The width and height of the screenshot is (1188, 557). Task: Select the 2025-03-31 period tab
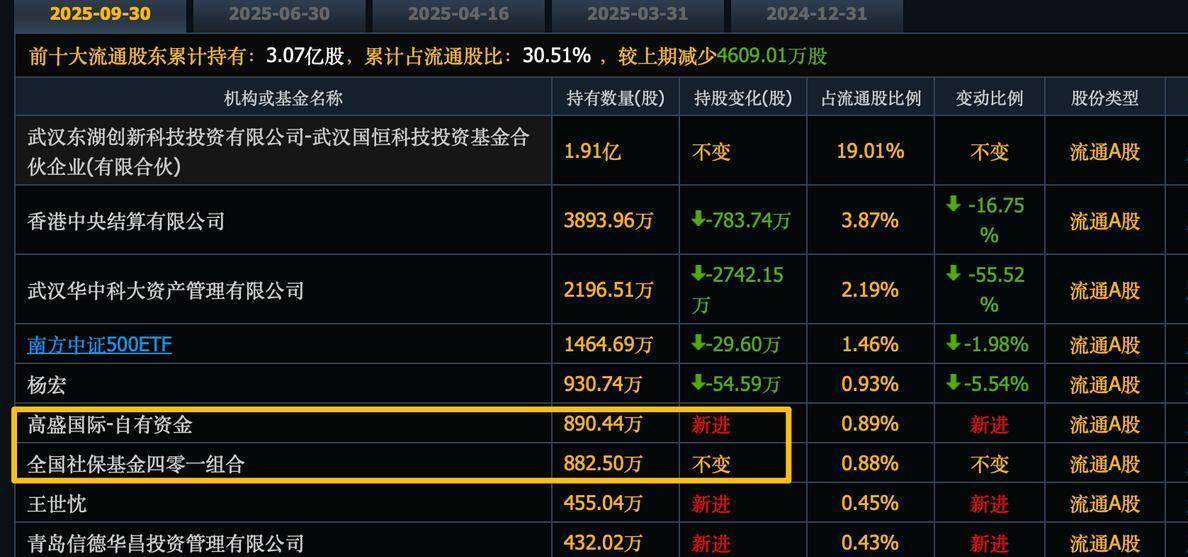636,14
